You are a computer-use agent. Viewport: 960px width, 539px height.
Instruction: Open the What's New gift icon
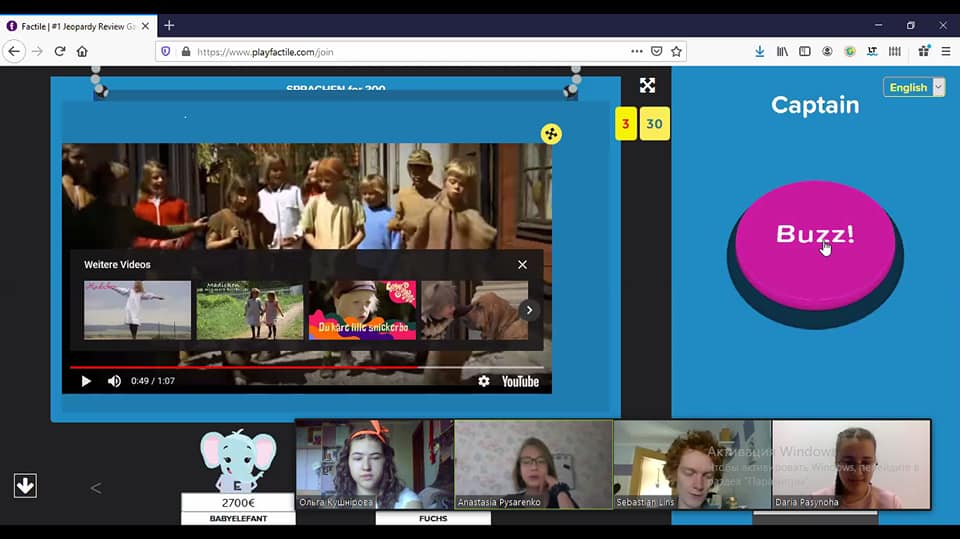924,51
